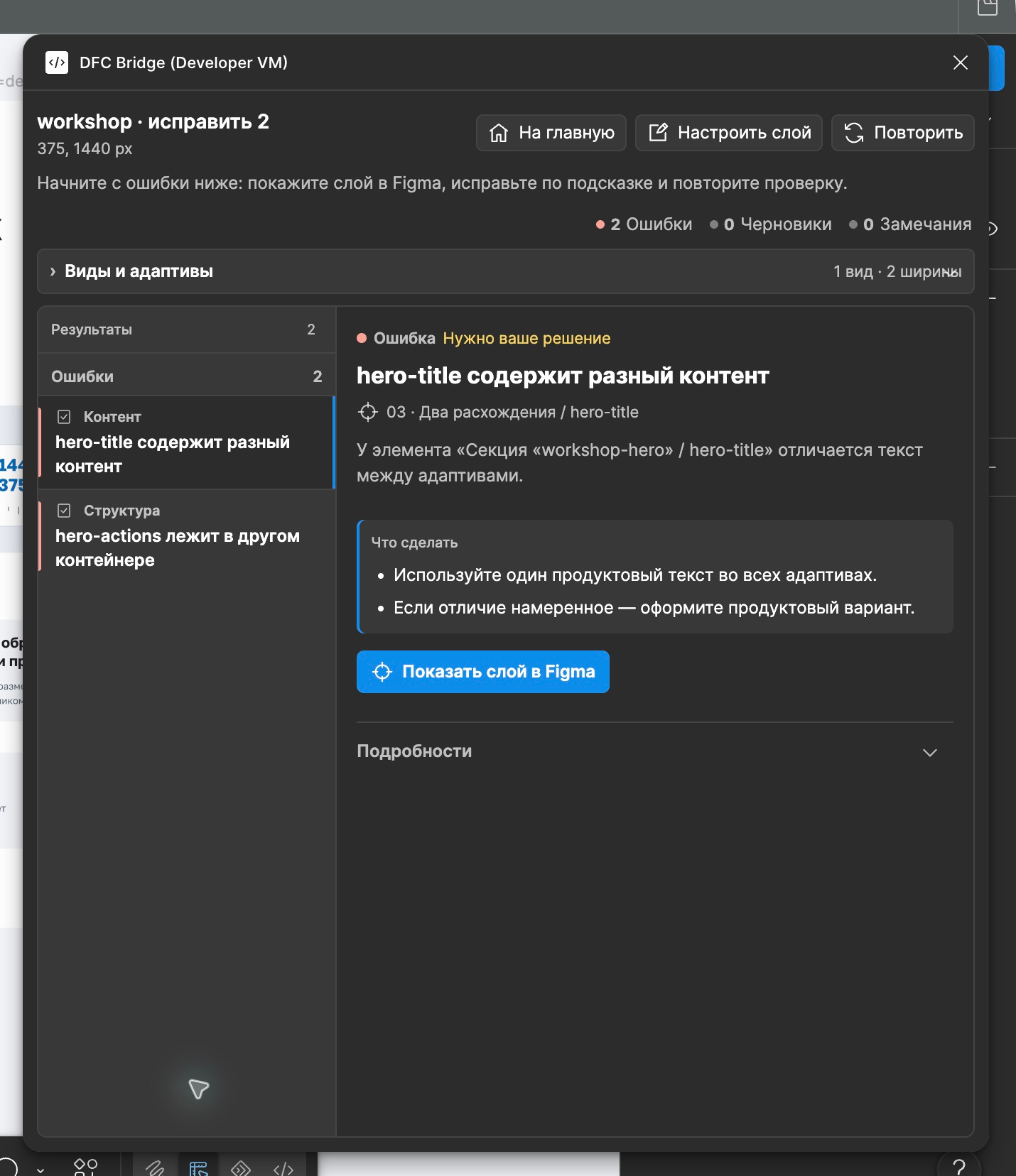Go to the home screen via На главную
1016x1176 pixels.
pyautogui.click(x=551, y=133)
